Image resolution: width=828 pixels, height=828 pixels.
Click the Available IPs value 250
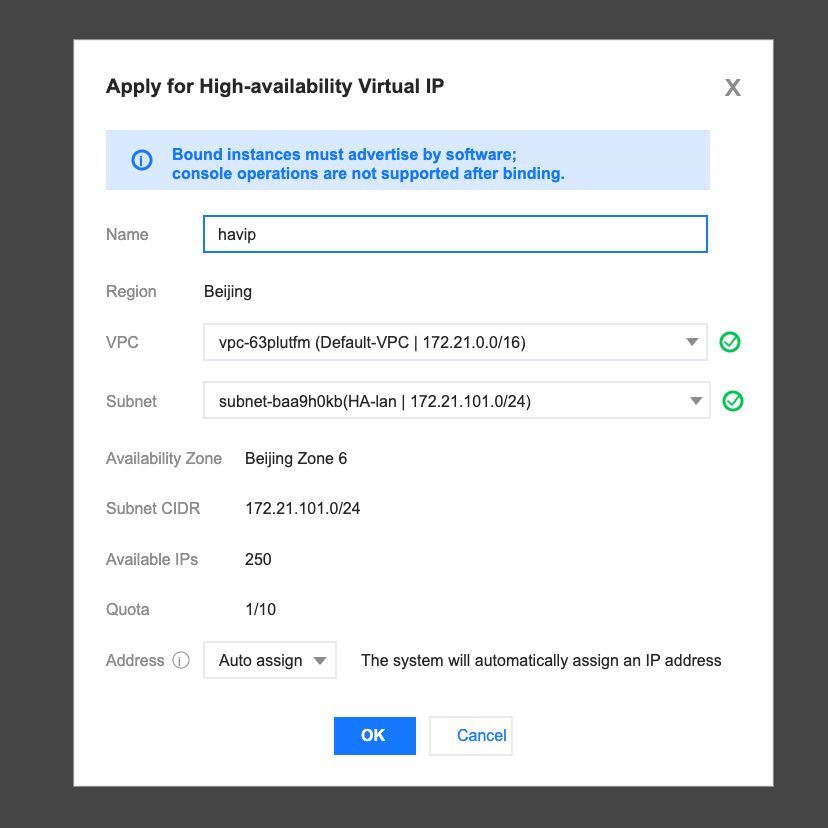[258, 559]
